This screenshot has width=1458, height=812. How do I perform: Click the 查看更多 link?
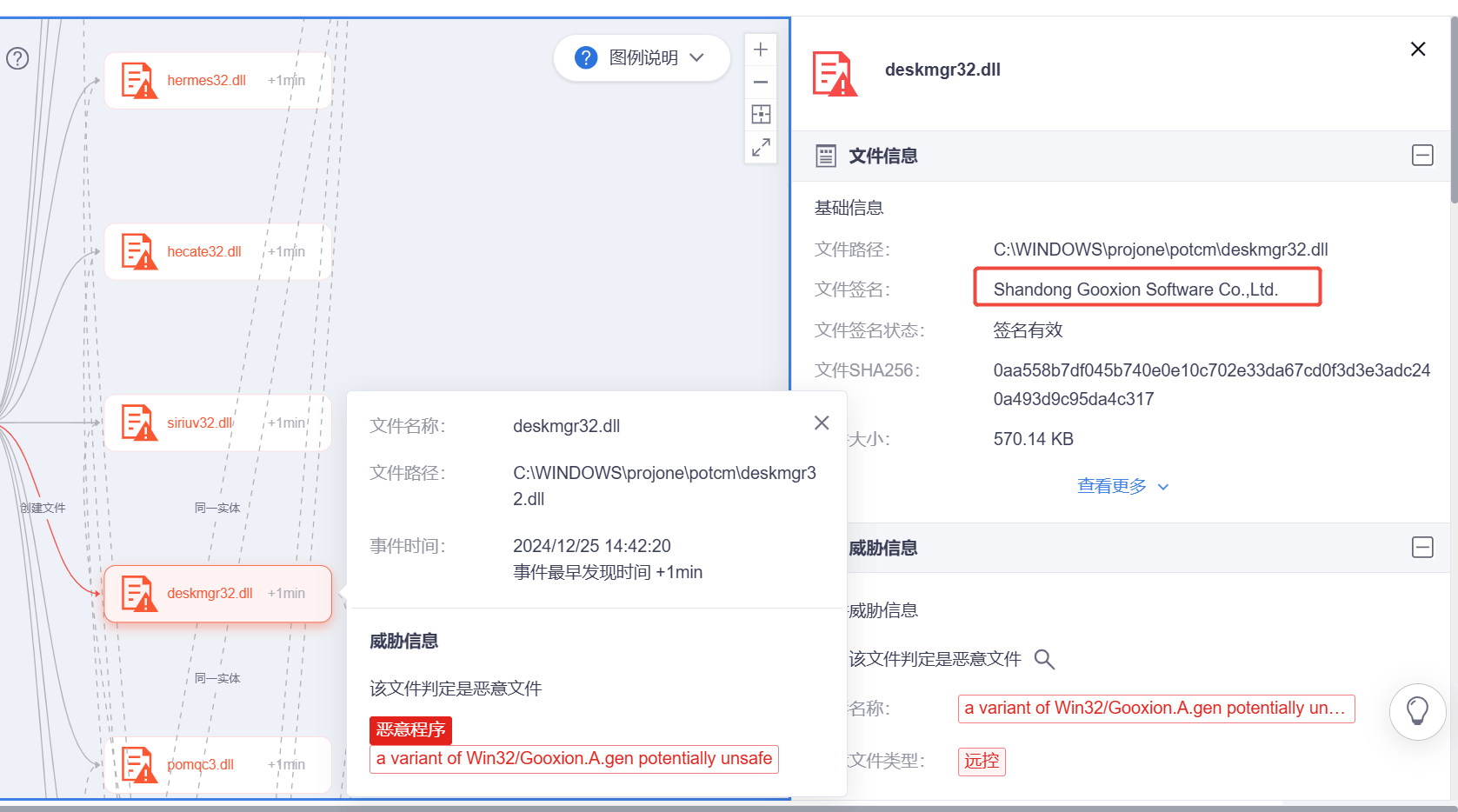[x=1112, y=485]
